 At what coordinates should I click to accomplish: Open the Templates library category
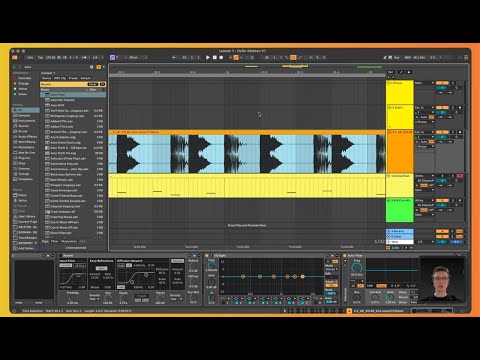(x=25, y=179)
